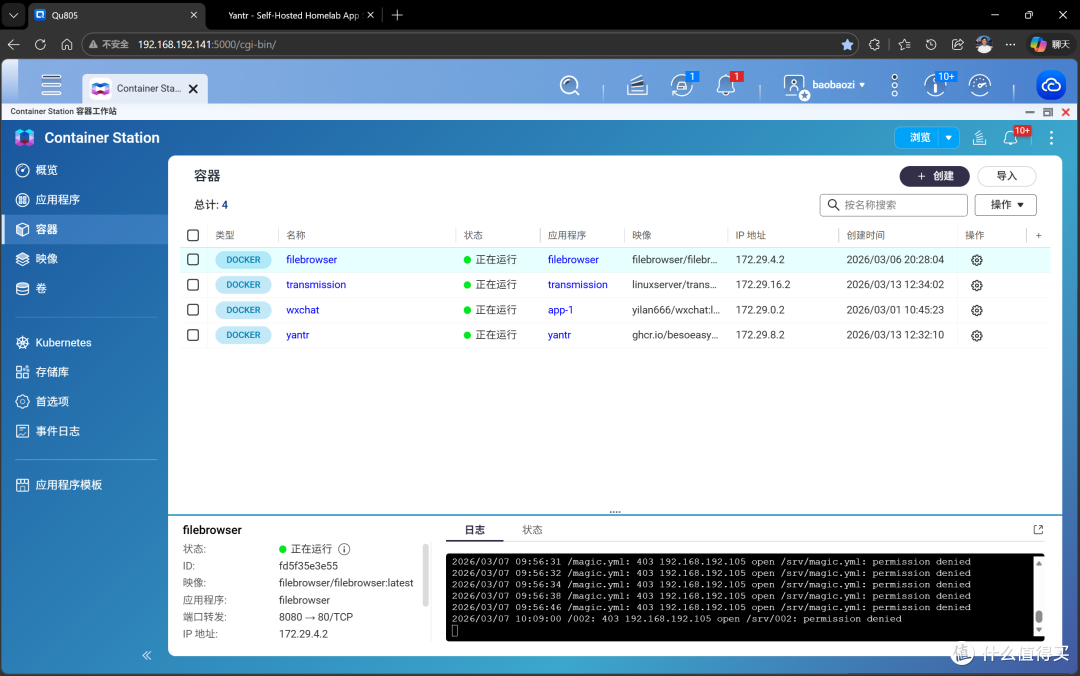Open a new browser tab
This screenshot has width=1080, height=676.
point(397,15)
